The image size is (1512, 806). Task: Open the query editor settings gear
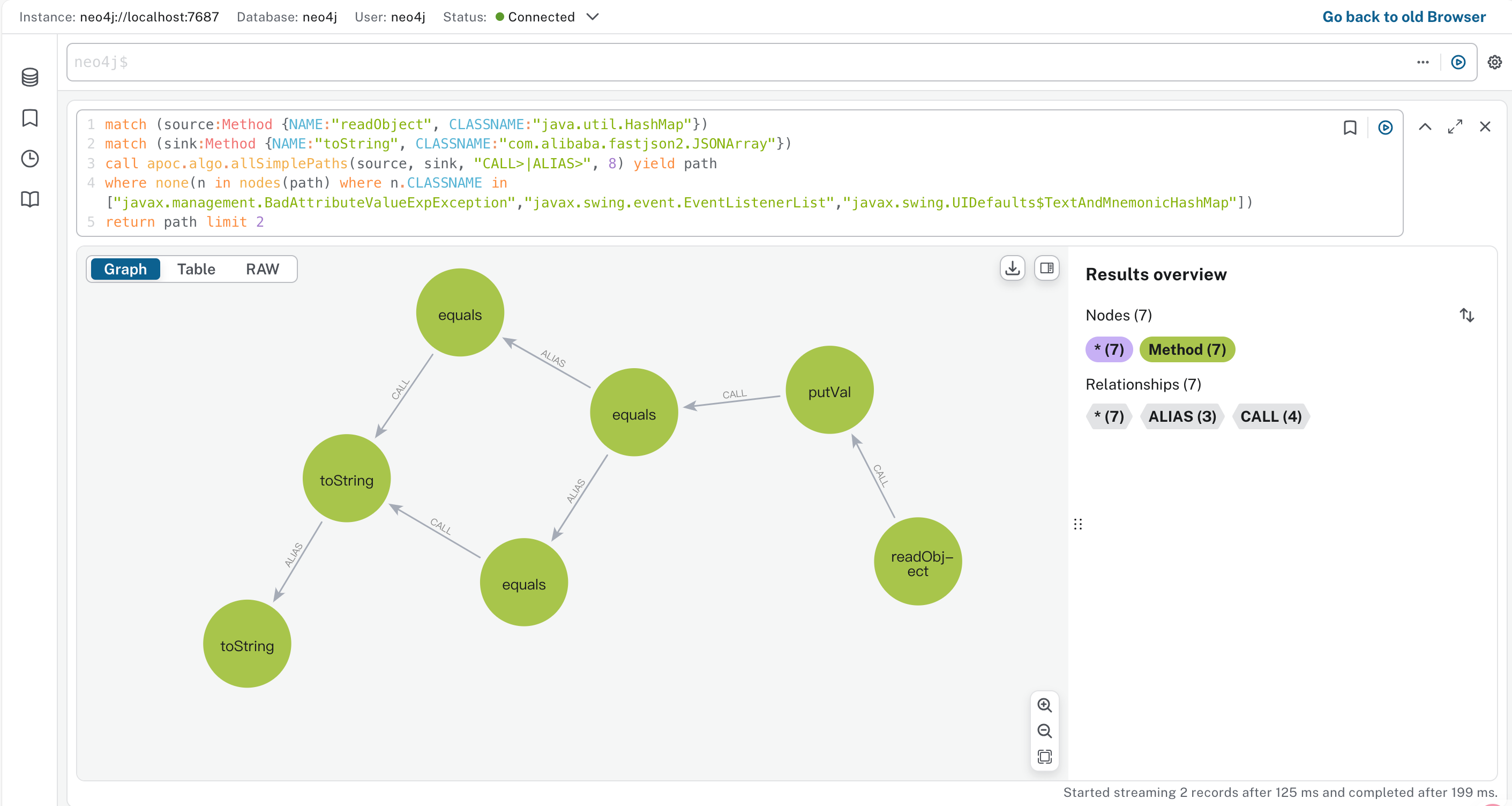point(1494,62)
